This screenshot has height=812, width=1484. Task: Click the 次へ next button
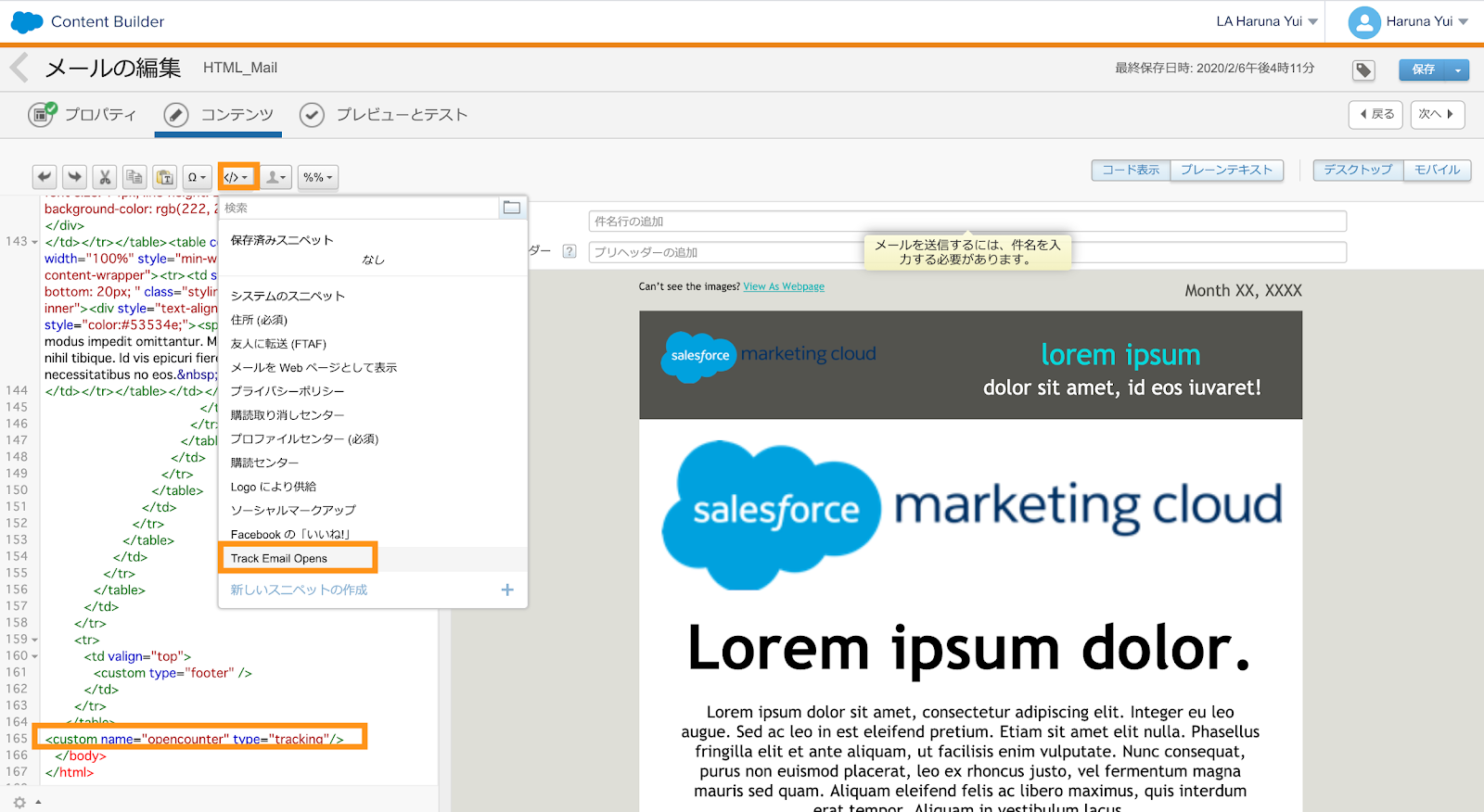1438,114
